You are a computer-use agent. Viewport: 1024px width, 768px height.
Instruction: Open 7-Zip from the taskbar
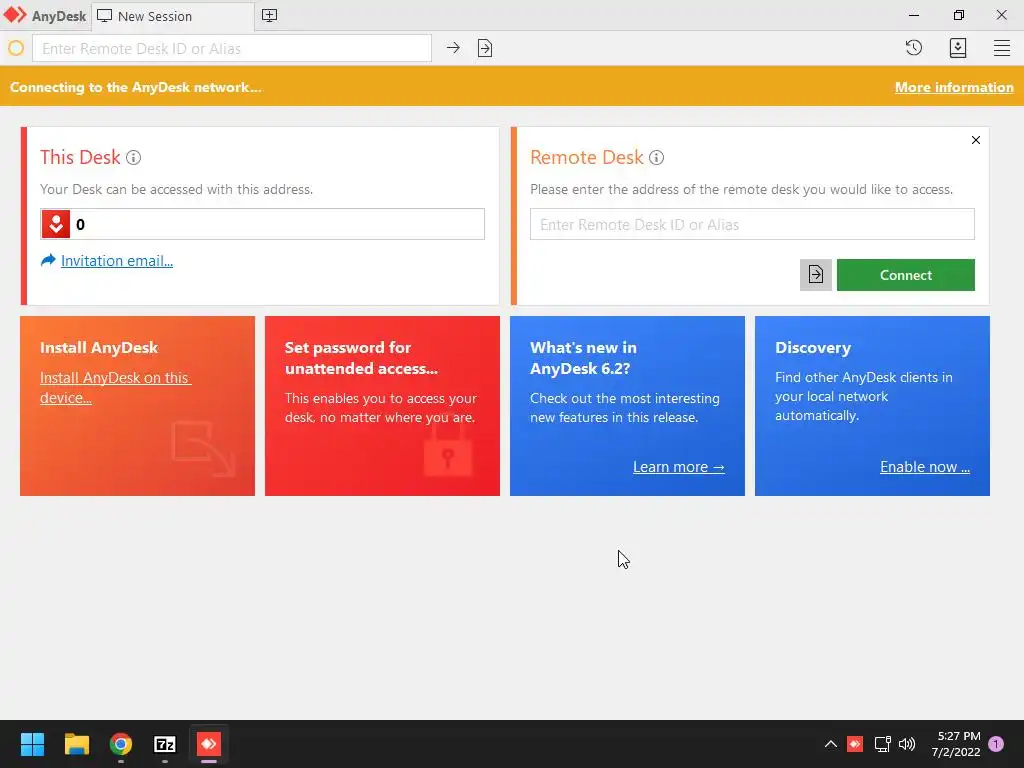165,744
